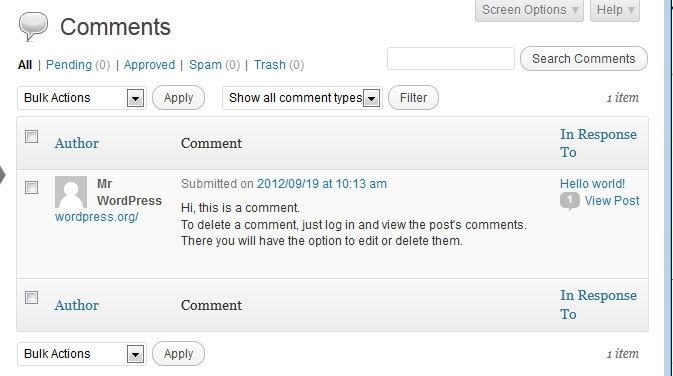Click the comment count bubble icon
Image resolution: width=673 pixels, height=376 pixels.
coord(570,201)
